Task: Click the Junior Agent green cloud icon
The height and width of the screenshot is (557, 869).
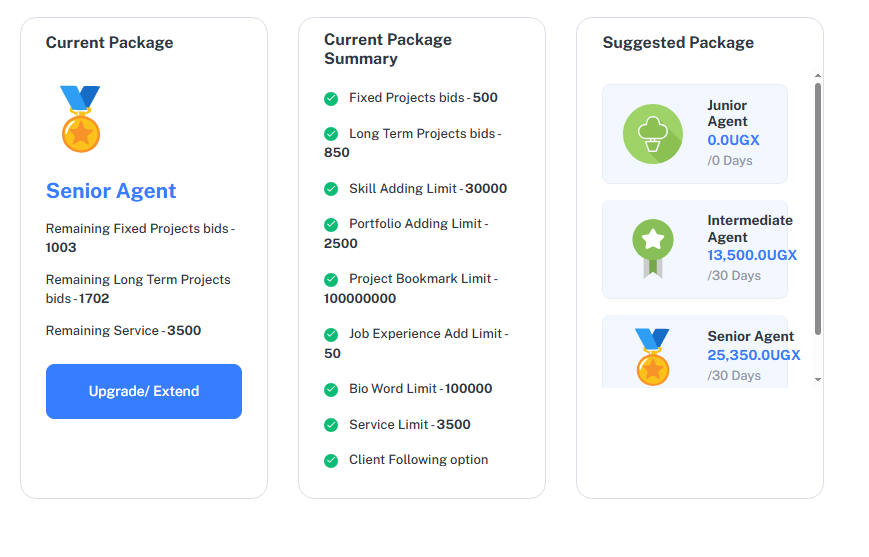Action: 653,134
